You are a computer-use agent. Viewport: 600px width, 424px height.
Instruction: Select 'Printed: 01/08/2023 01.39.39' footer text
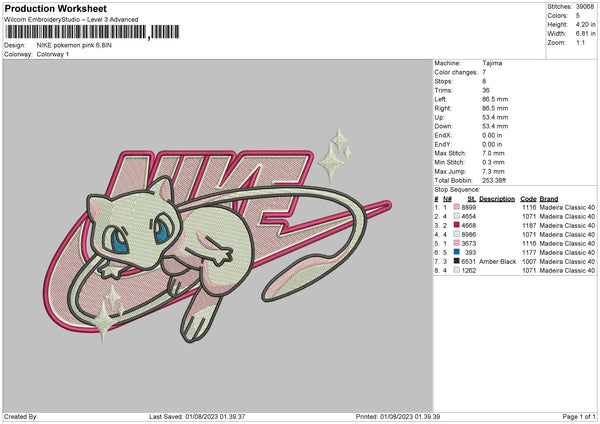click(398, 416)
